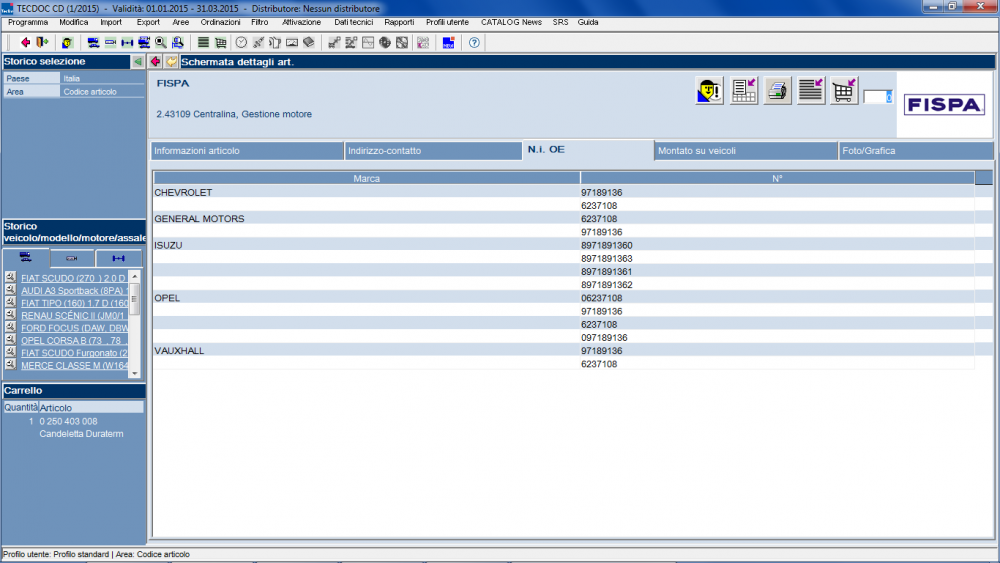
Task: Open OPEL CORSA B history link
Action: click(x=75, y=340)
